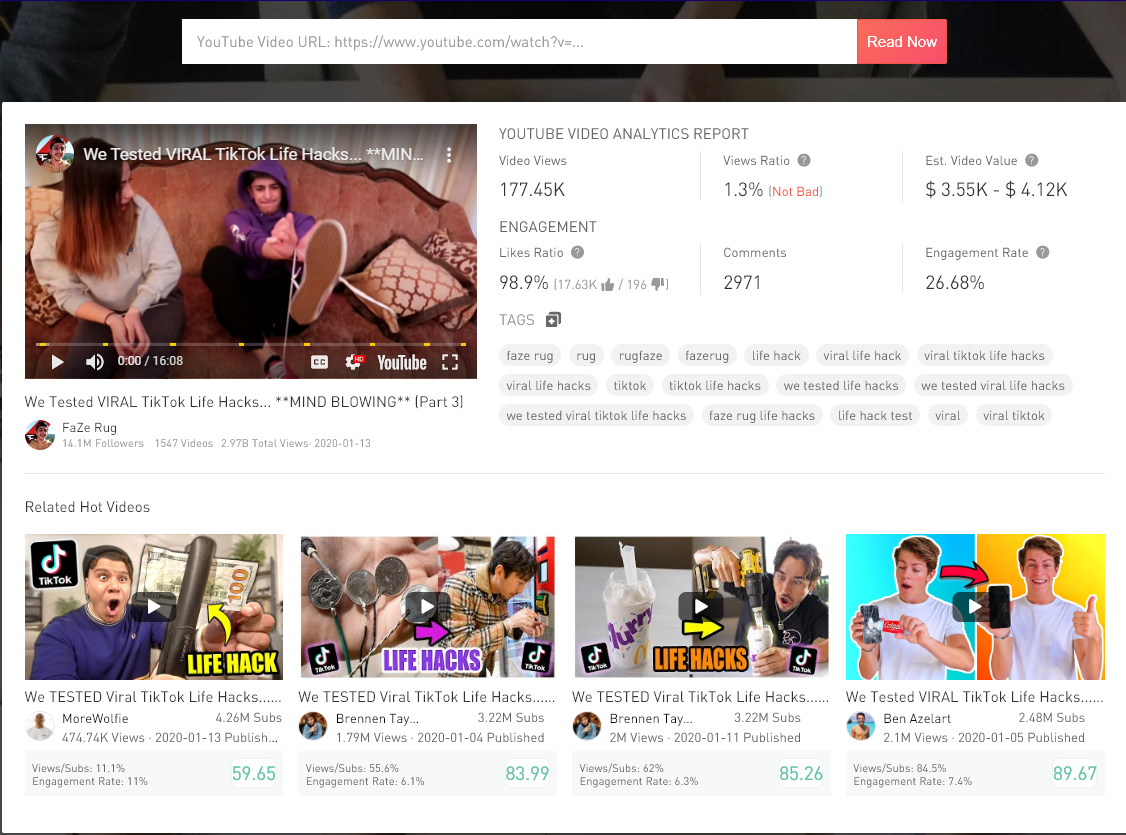Select the 'rugfaze' tag

click(641, 355)
